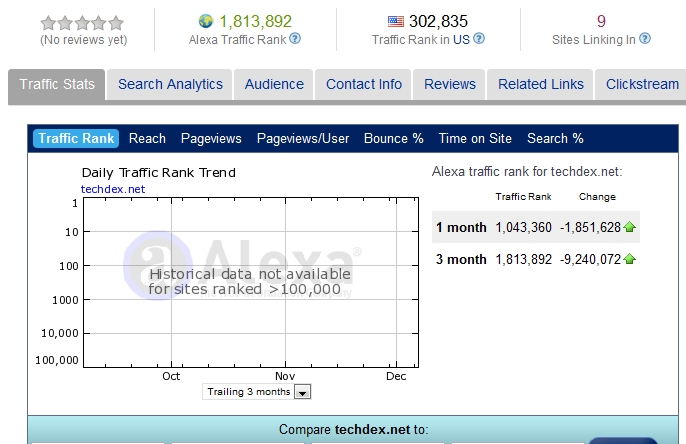Show the Bounce % chart

click(394, 138)
